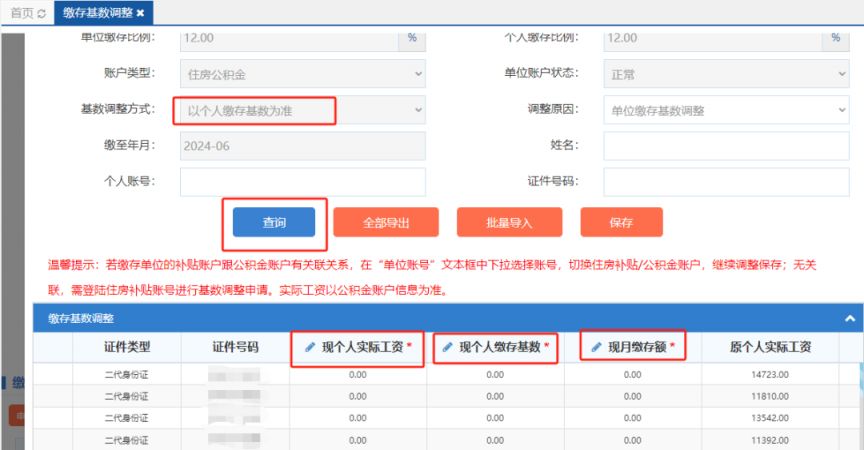864x450 pixels.
Task: Click the 保存 button
Action: point(621,222)
